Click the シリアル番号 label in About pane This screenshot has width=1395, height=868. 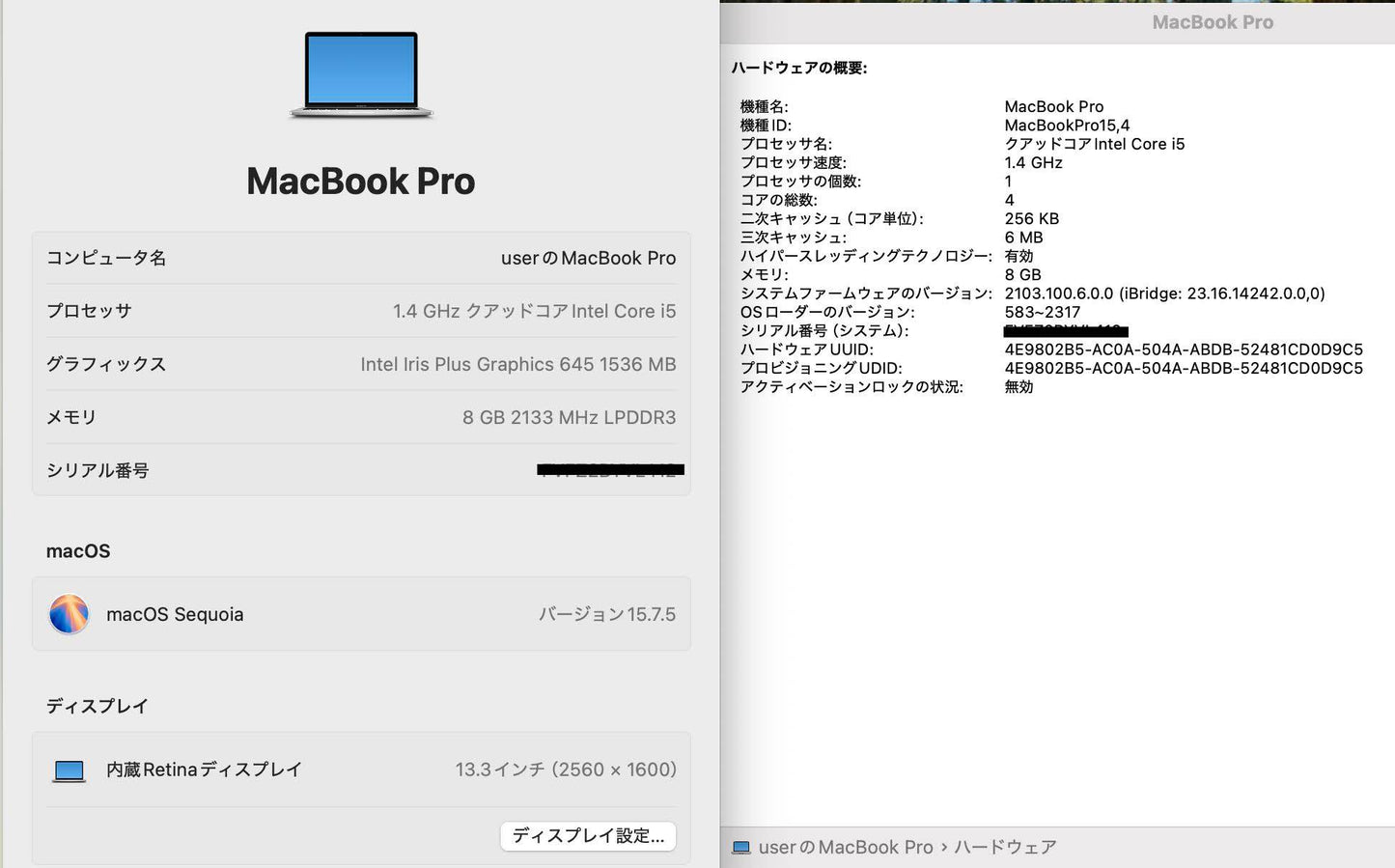[x=98, y=470]
